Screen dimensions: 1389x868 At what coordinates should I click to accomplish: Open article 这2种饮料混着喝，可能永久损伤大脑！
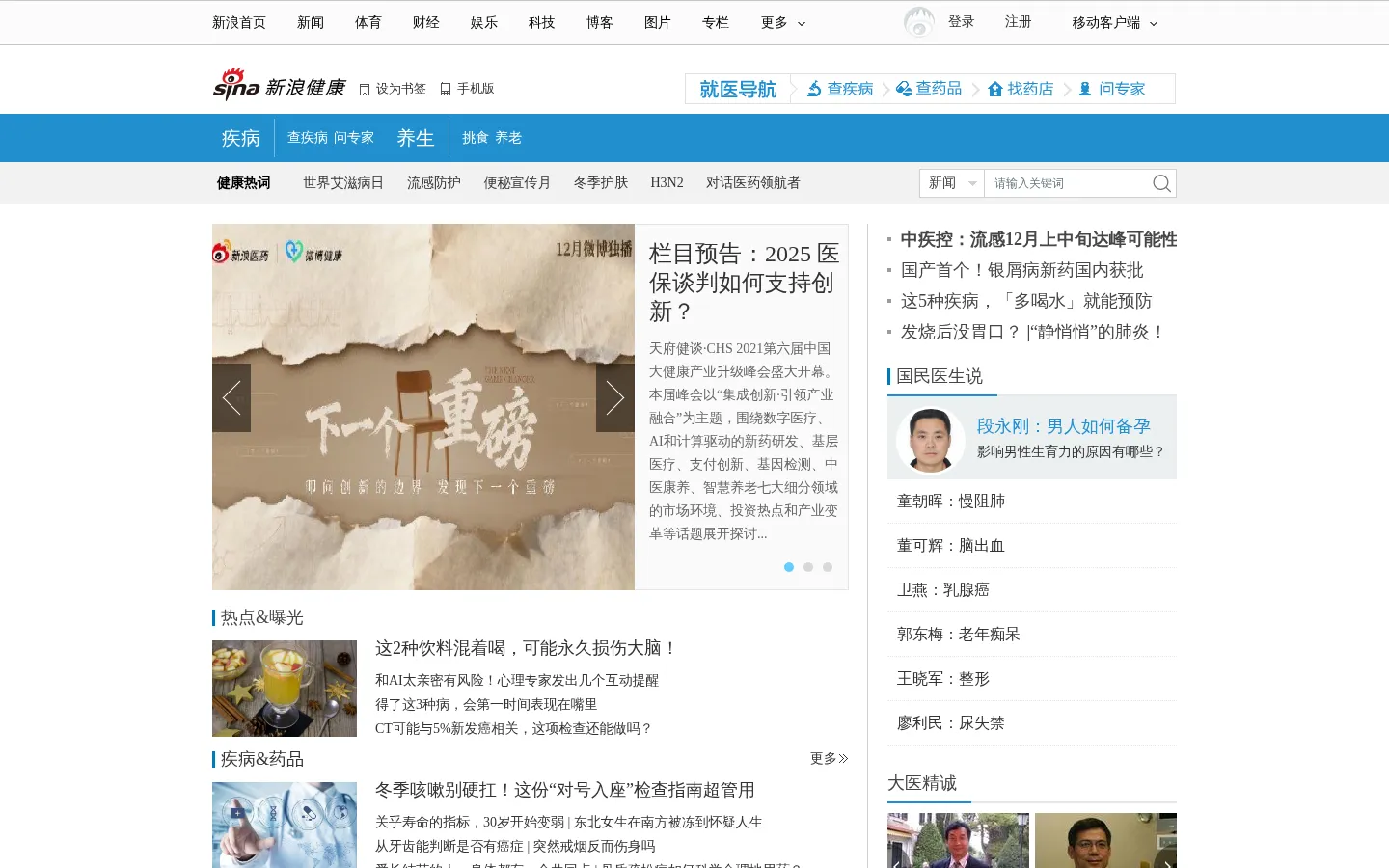(527, 648)
